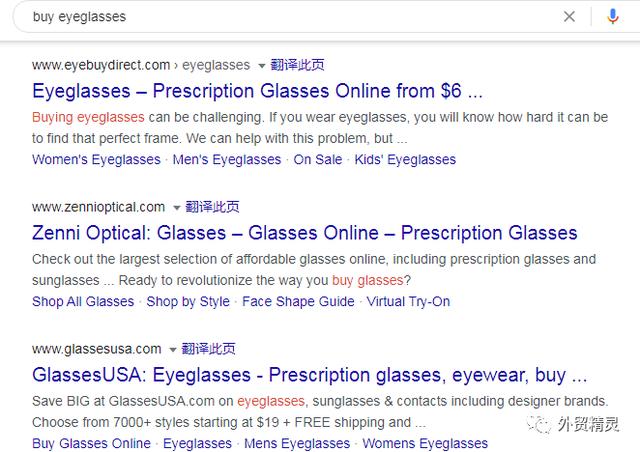Translate the zennioptical.com page via 翻译此页
The width and height of the screenshot is (640, 452).
pyautogui.click(x=212, y=207)
